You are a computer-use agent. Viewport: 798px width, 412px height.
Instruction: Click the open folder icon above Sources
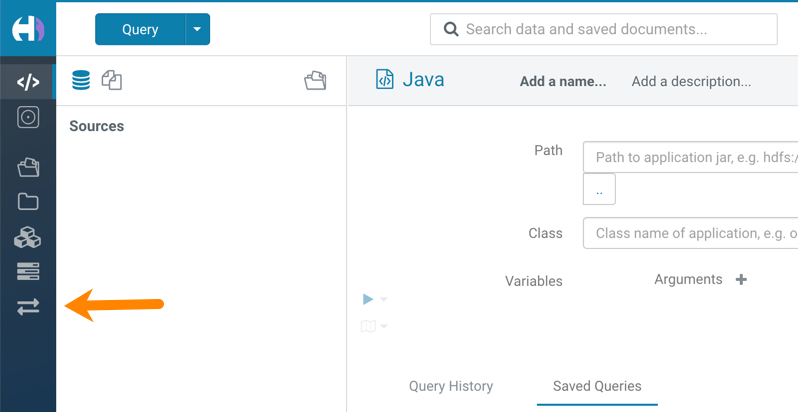(315, 80)
